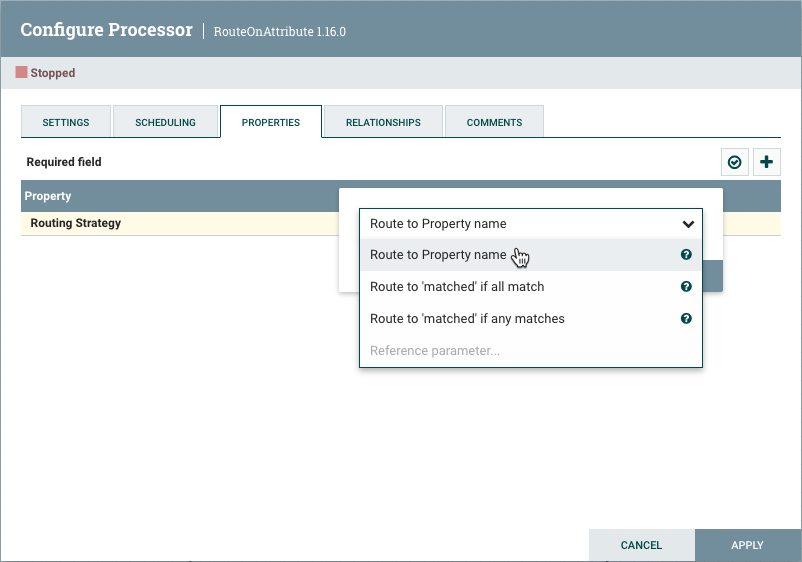
Task: Click the add property plus icon
Action: 767,162
